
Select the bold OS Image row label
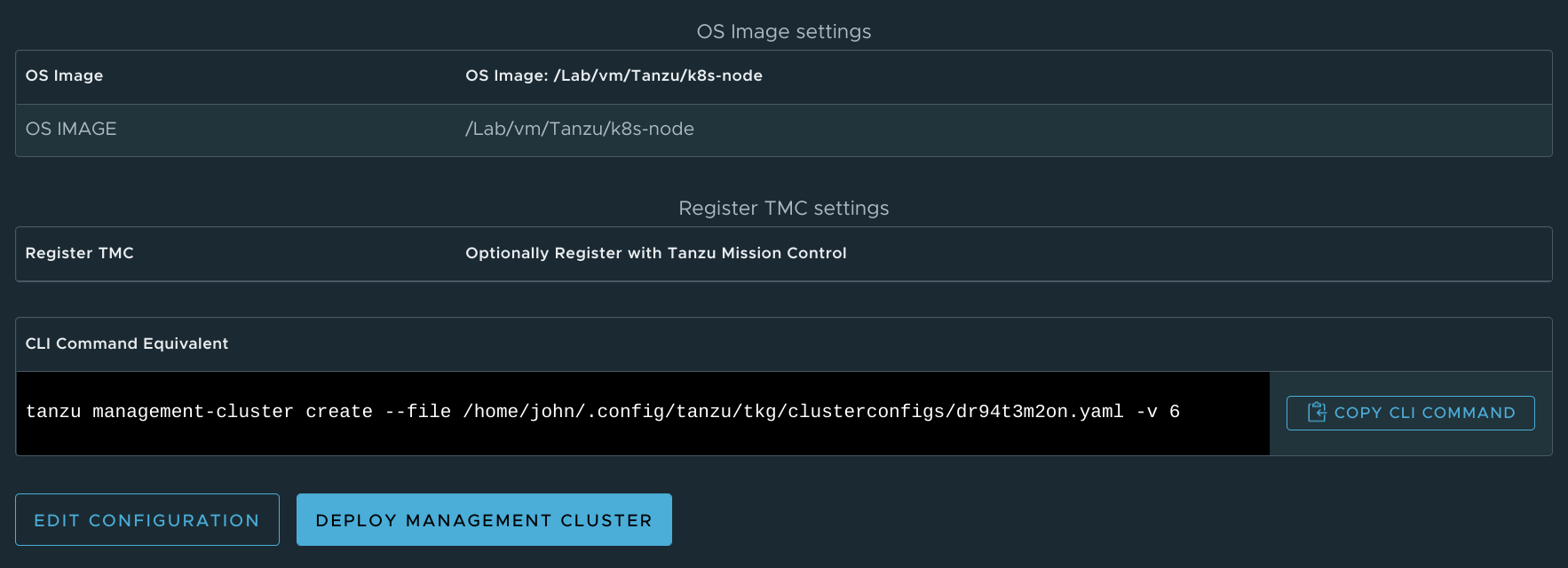coord(64,76)
